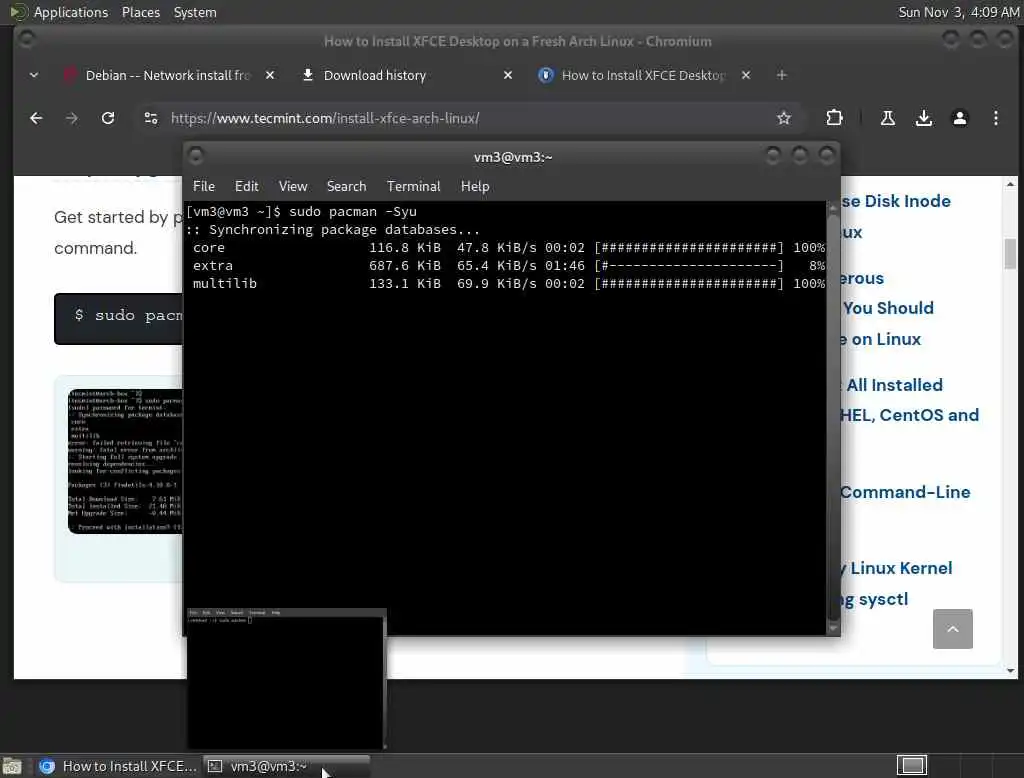Bookmark this page with the star icon

click(x=784, y=118)
